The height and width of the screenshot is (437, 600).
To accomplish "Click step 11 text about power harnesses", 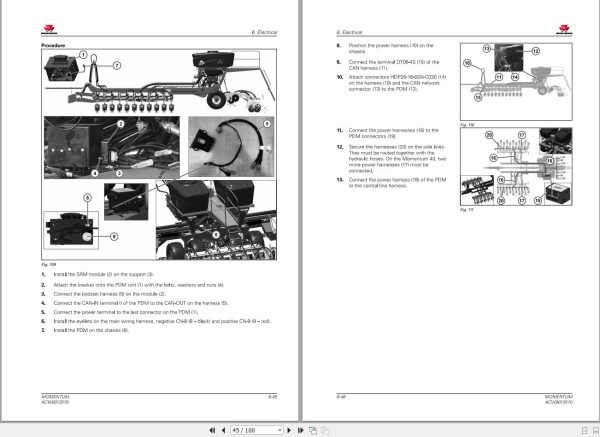I will click(394, 133).
